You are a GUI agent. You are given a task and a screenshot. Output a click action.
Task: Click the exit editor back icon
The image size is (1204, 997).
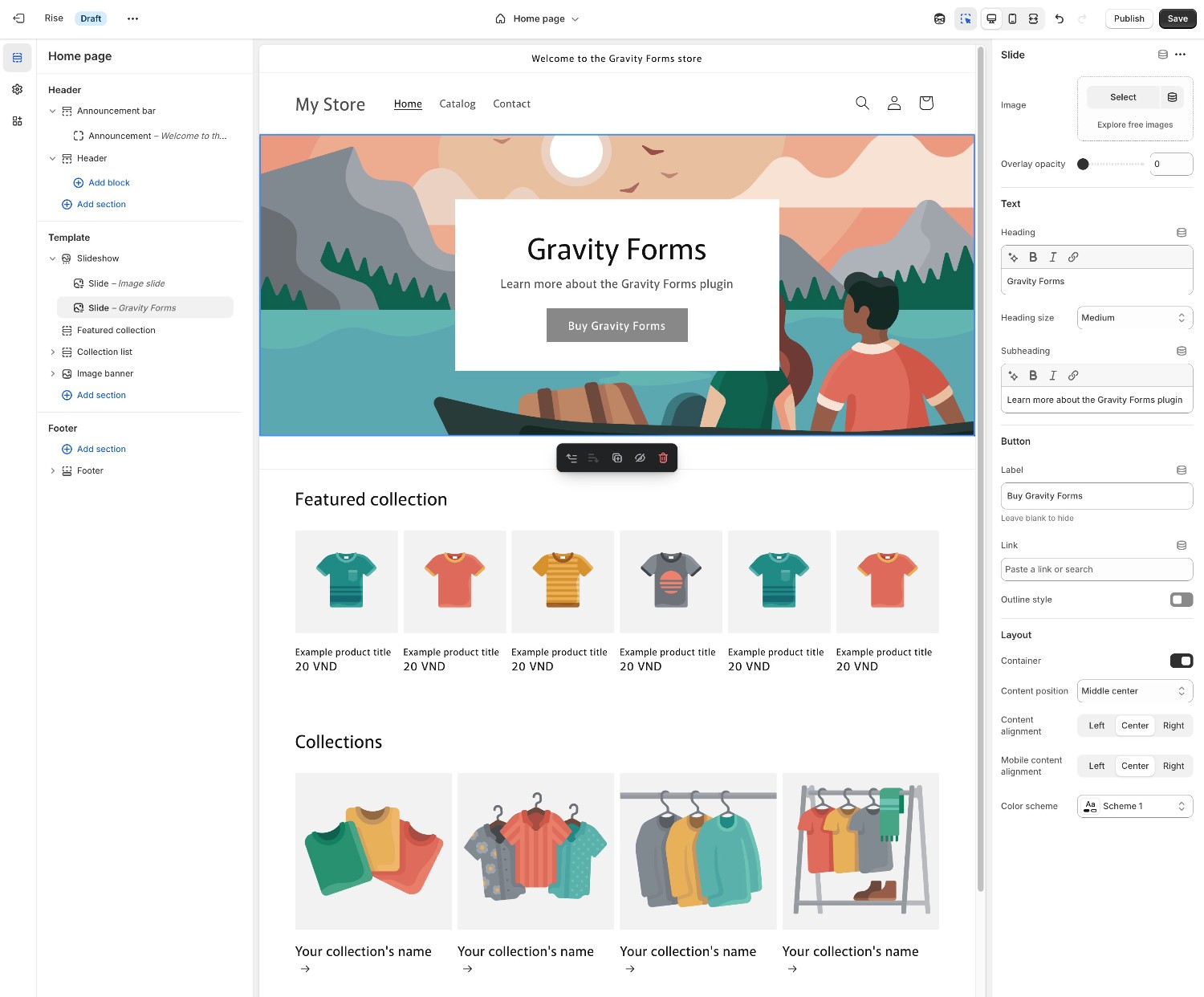click(18, 18)
